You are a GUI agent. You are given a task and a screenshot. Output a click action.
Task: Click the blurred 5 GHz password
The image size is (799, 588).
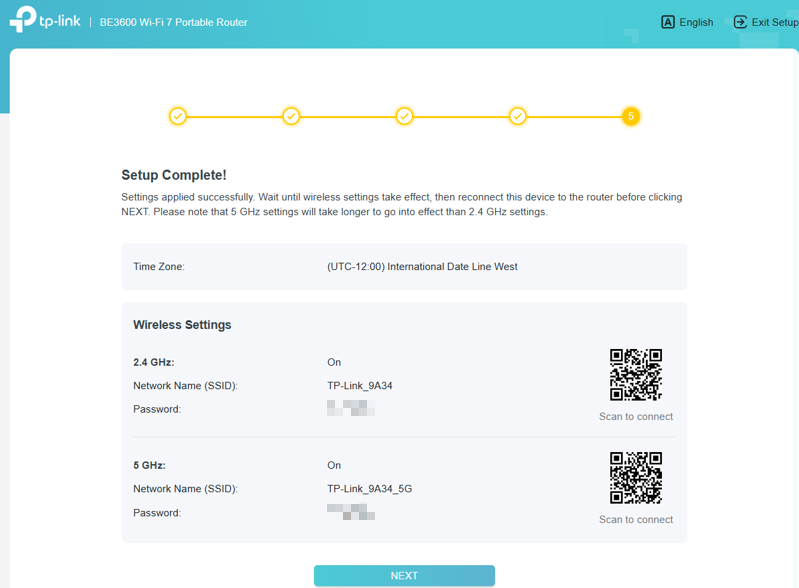coord(351,513)
